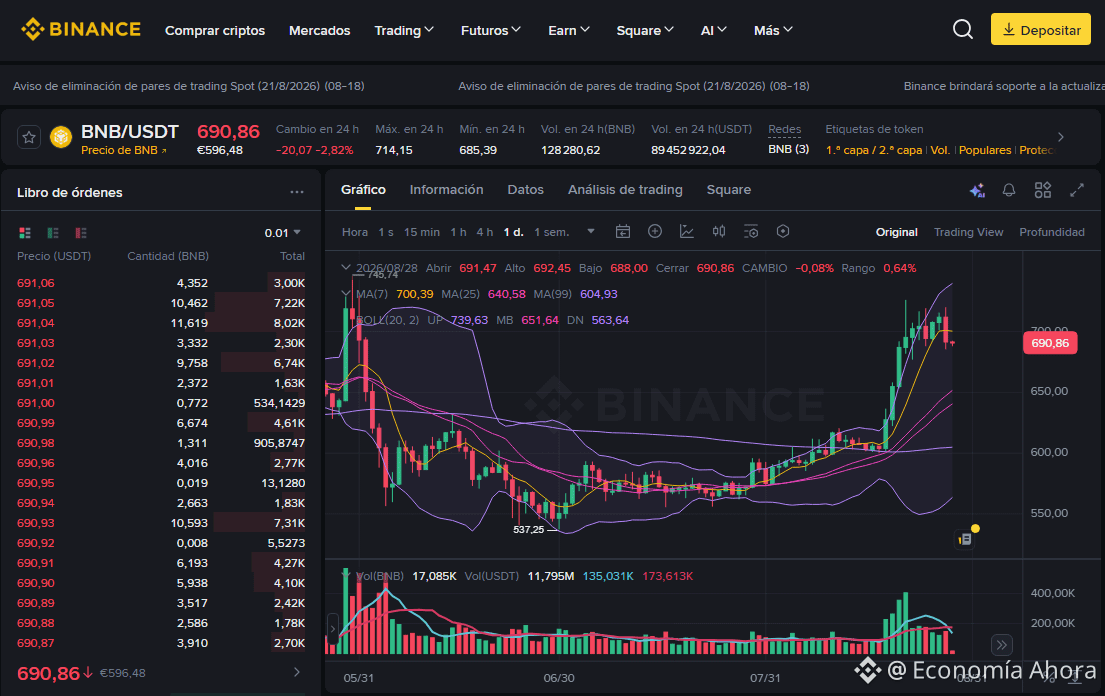The width and height of the screenshot is (1105, 696).
Task: Select sell orders only order book view
Action: (x=81, y=232)
